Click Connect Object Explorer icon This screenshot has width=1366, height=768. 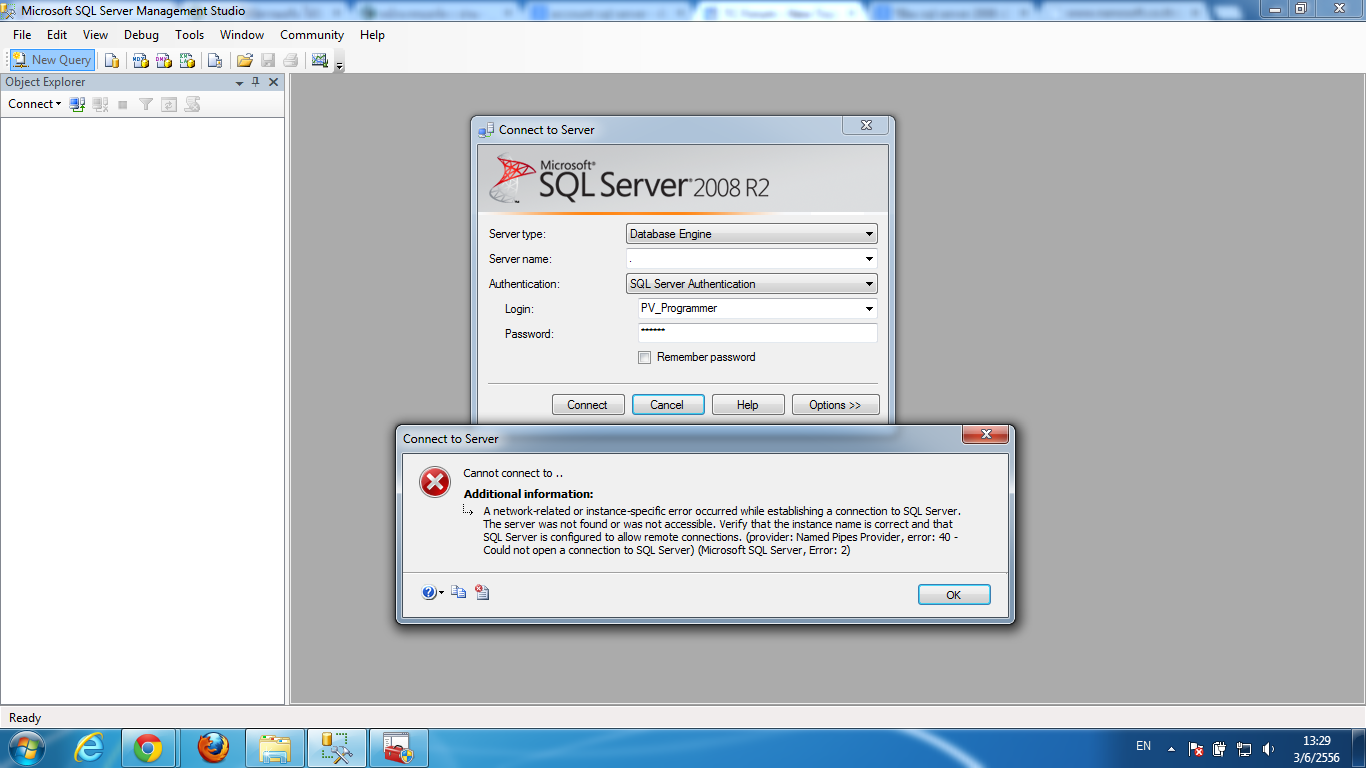coord(77,104)
